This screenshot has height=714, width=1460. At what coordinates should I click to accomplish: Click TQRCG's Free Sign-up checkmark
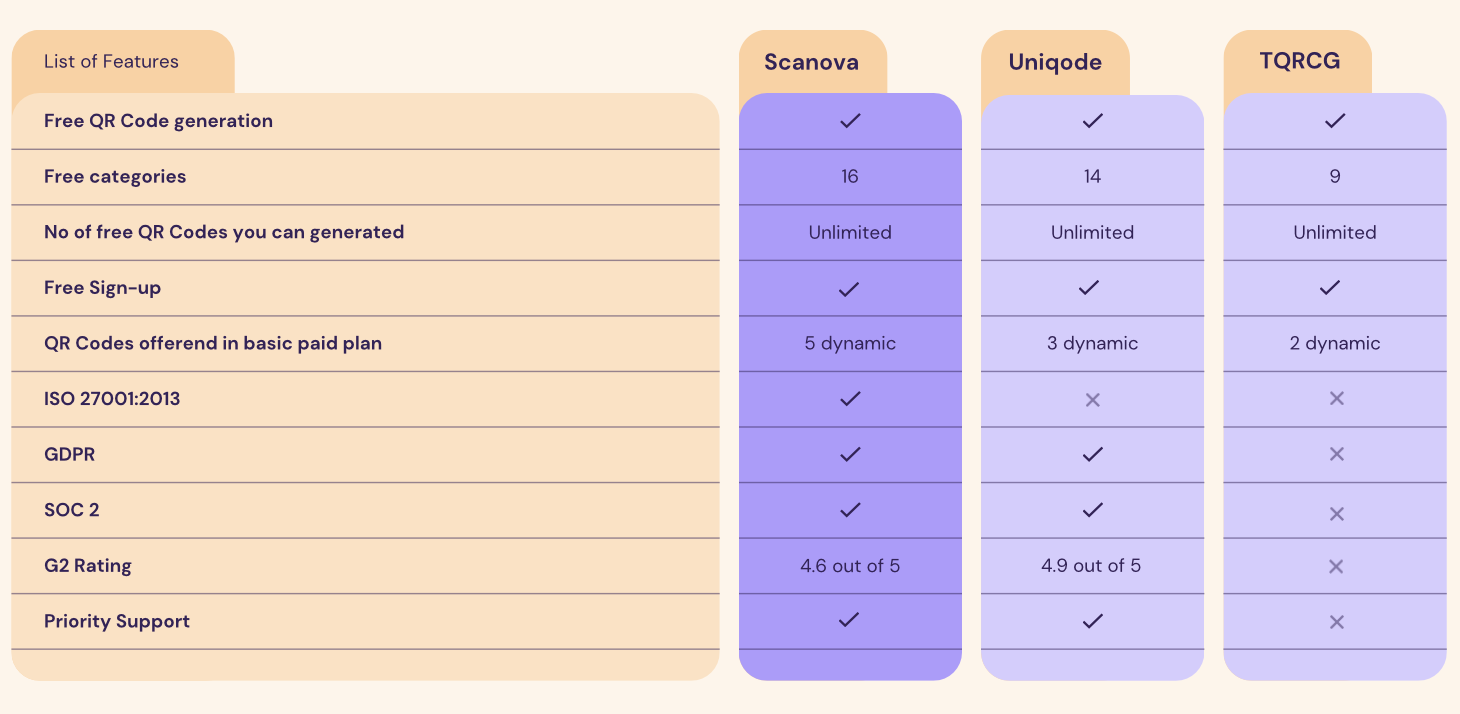[1329, 288]
